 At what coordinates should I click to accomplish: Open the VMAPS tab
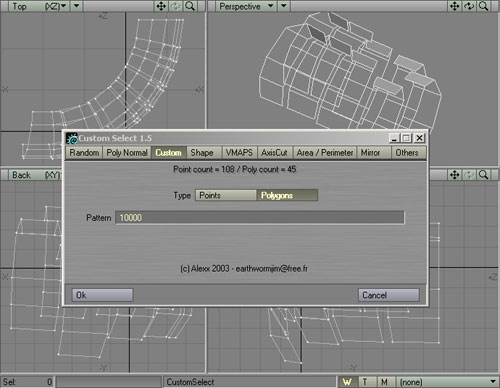pyautogui.click(x=239, y=153)
